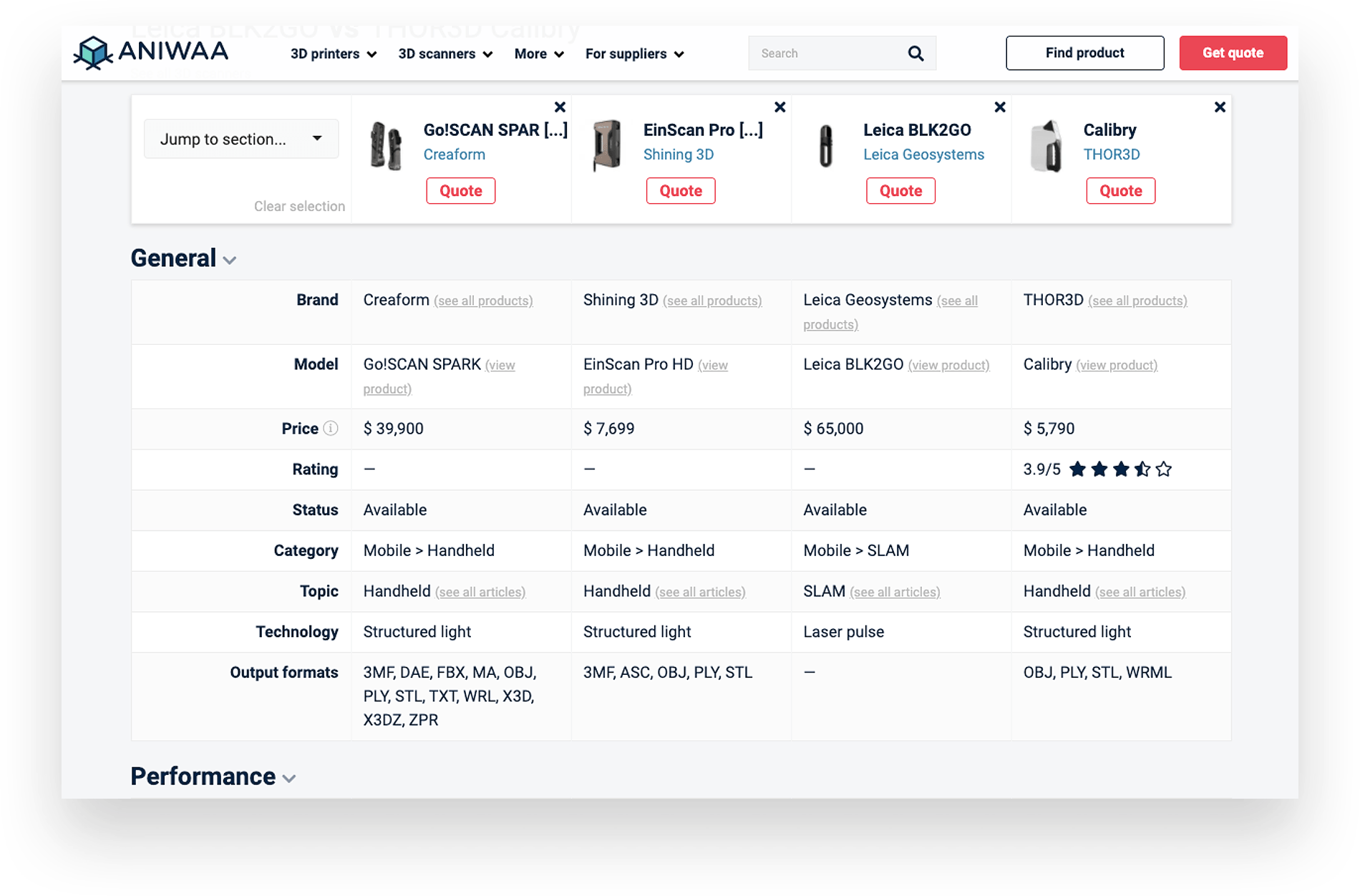Open the Creaform brand link in header
This screenshot has width=1360, height=896.
455,155
